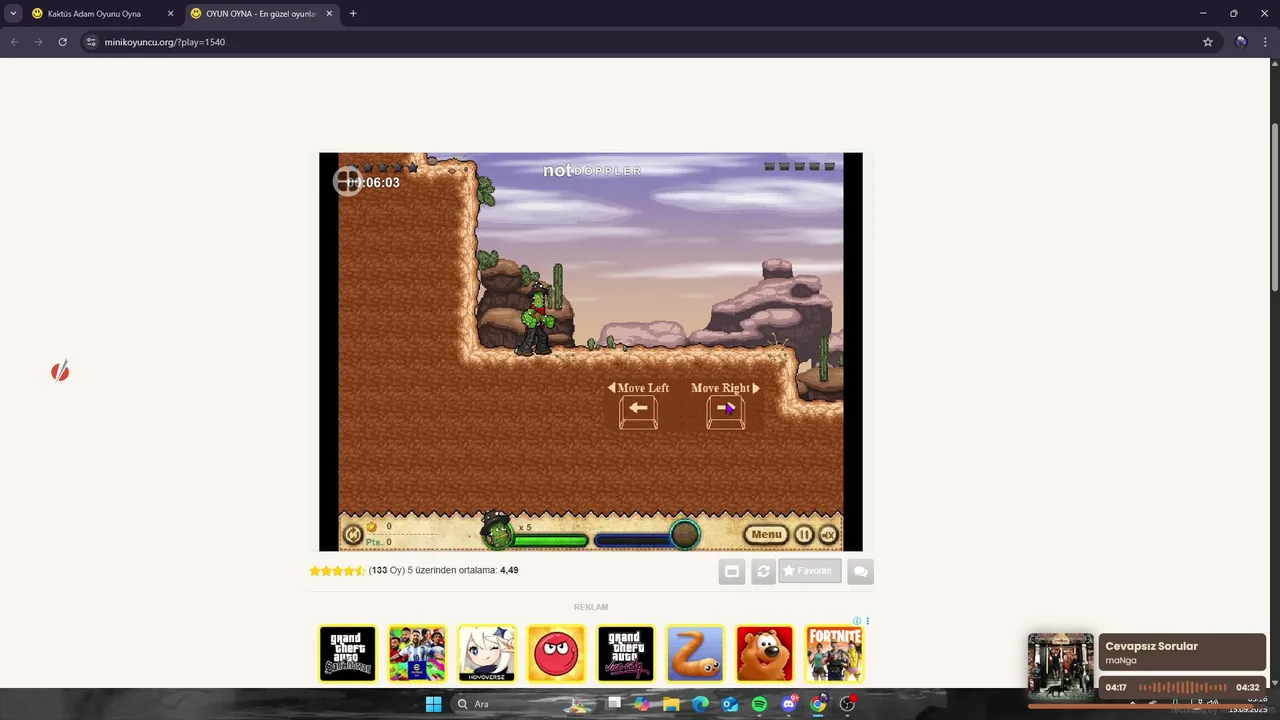
Task: Go back with browser back arrow
Action: [x=14, y=42]
